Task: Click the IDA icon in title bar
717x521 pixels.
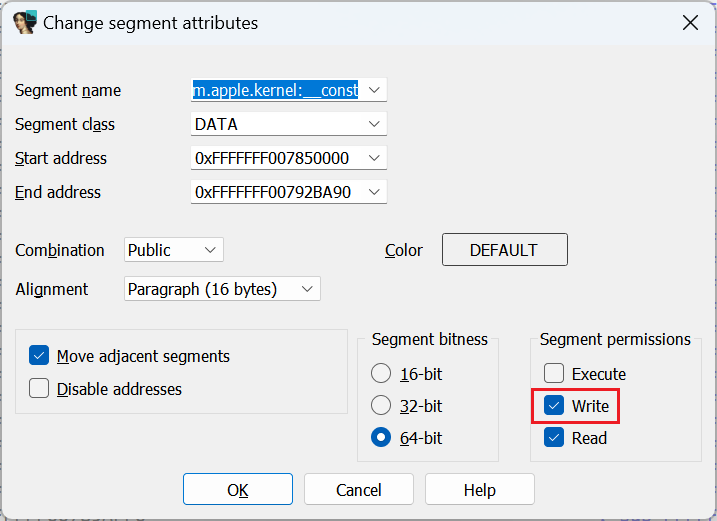Action: 25,22
